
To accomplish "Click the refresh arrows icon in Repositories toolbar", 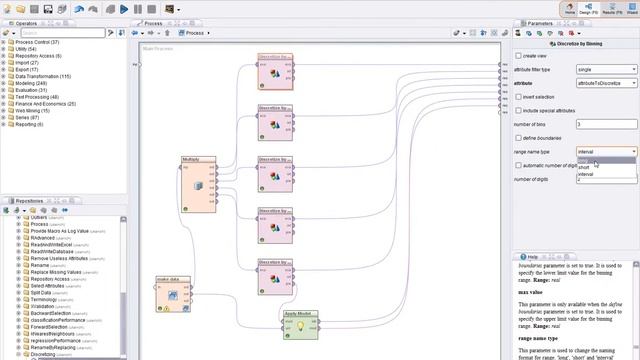I will [65, 210].
